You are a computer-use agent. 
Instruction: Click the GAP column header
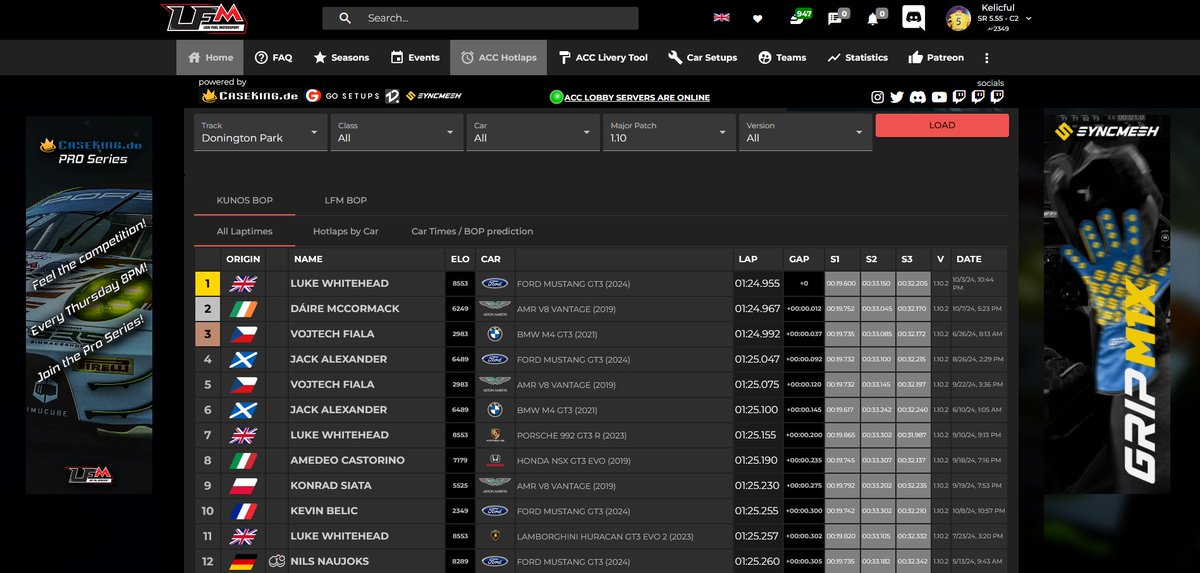(x=799, y=259)
